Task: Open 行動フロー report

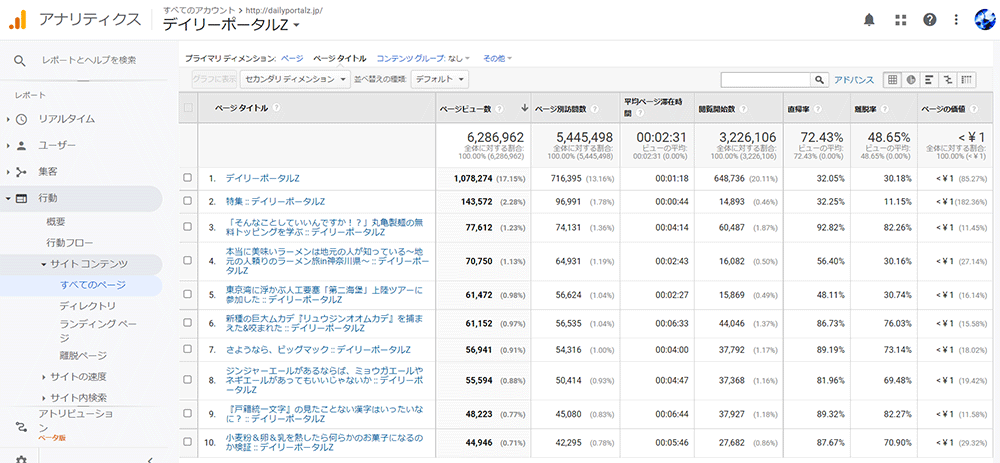Action: click(70, 243)
